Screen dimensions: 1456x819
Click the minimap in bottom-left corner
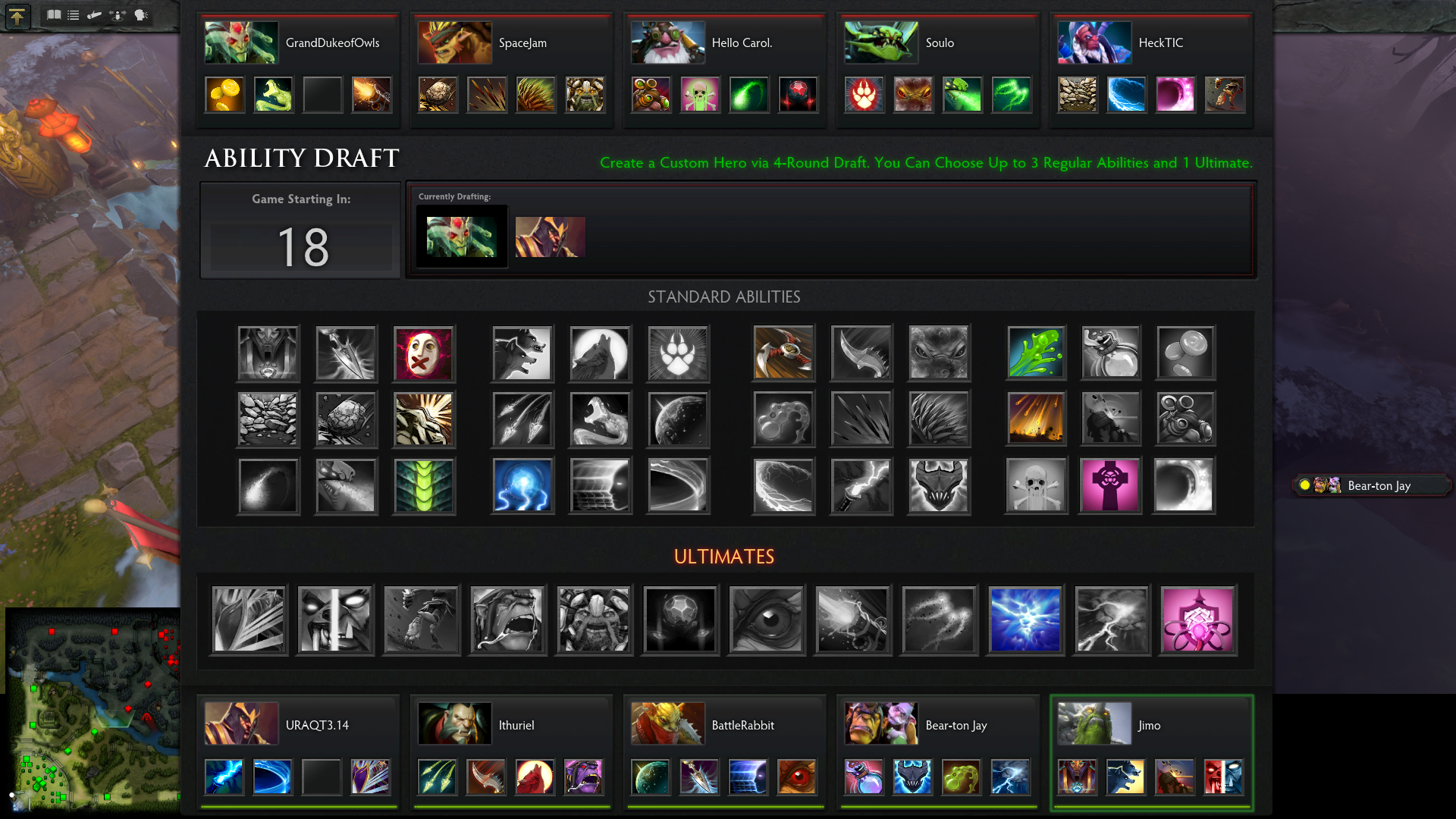(x=91, y=708)
